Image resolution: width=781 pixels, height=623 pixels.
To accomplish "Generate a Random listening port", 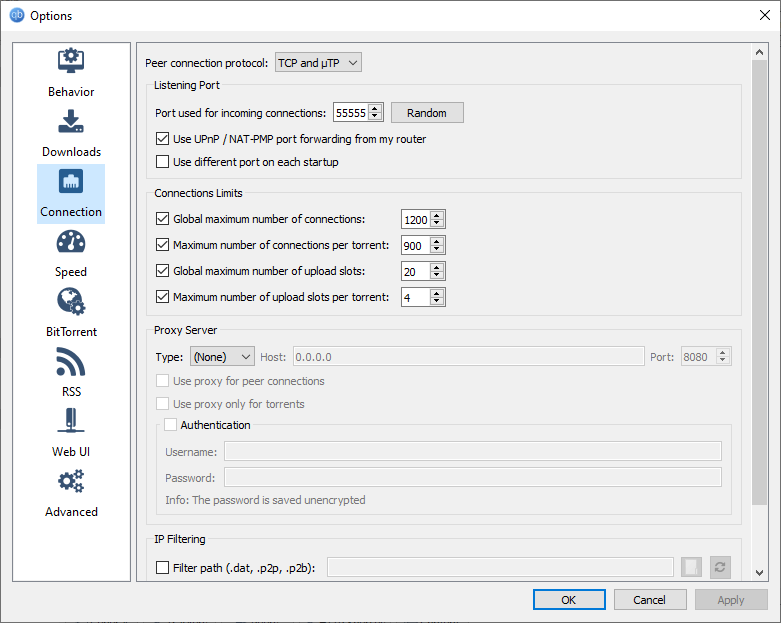I will tap(427, 113).
